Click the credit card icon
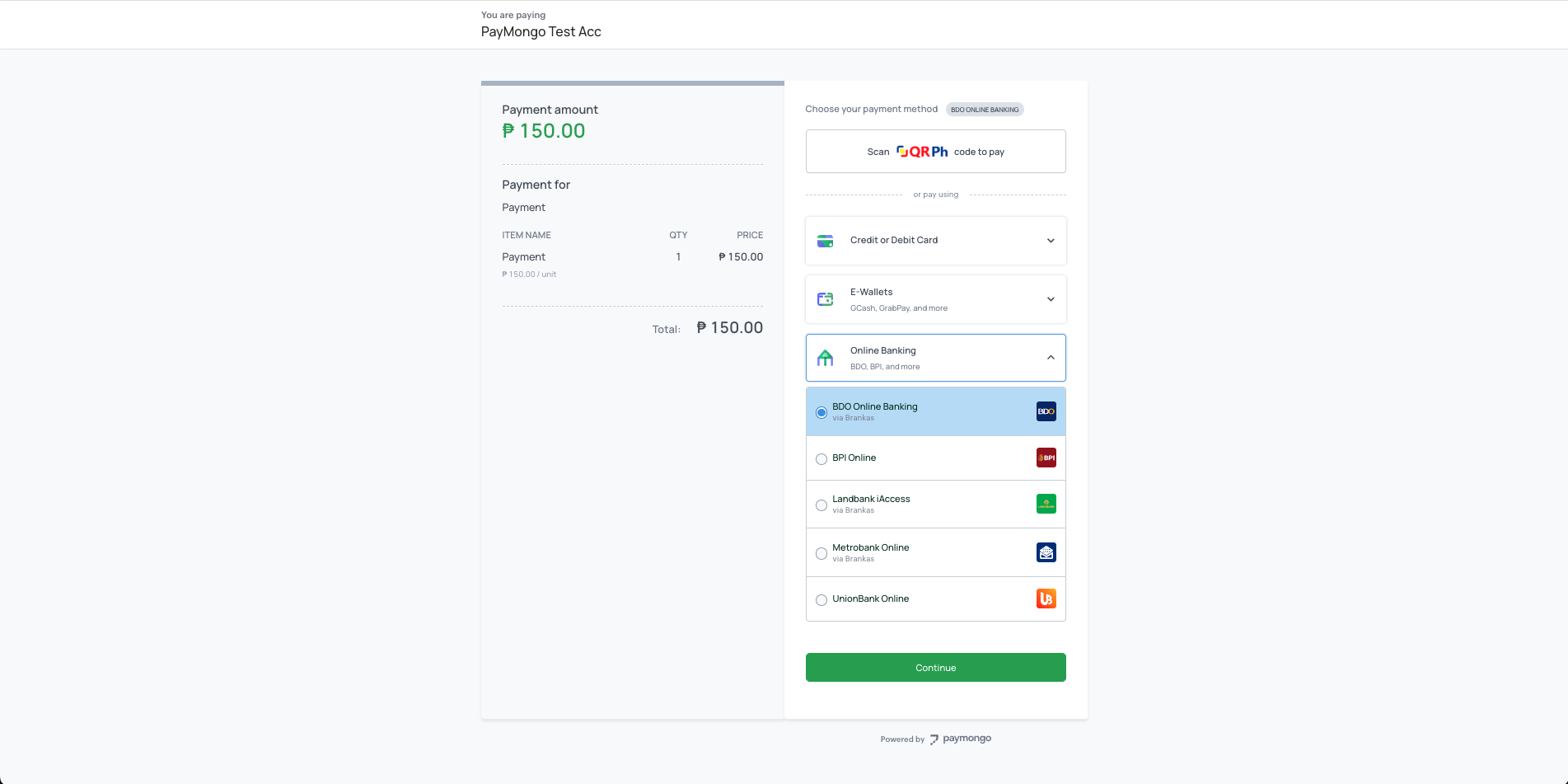1568x784 pixels. tap(825, 241)
